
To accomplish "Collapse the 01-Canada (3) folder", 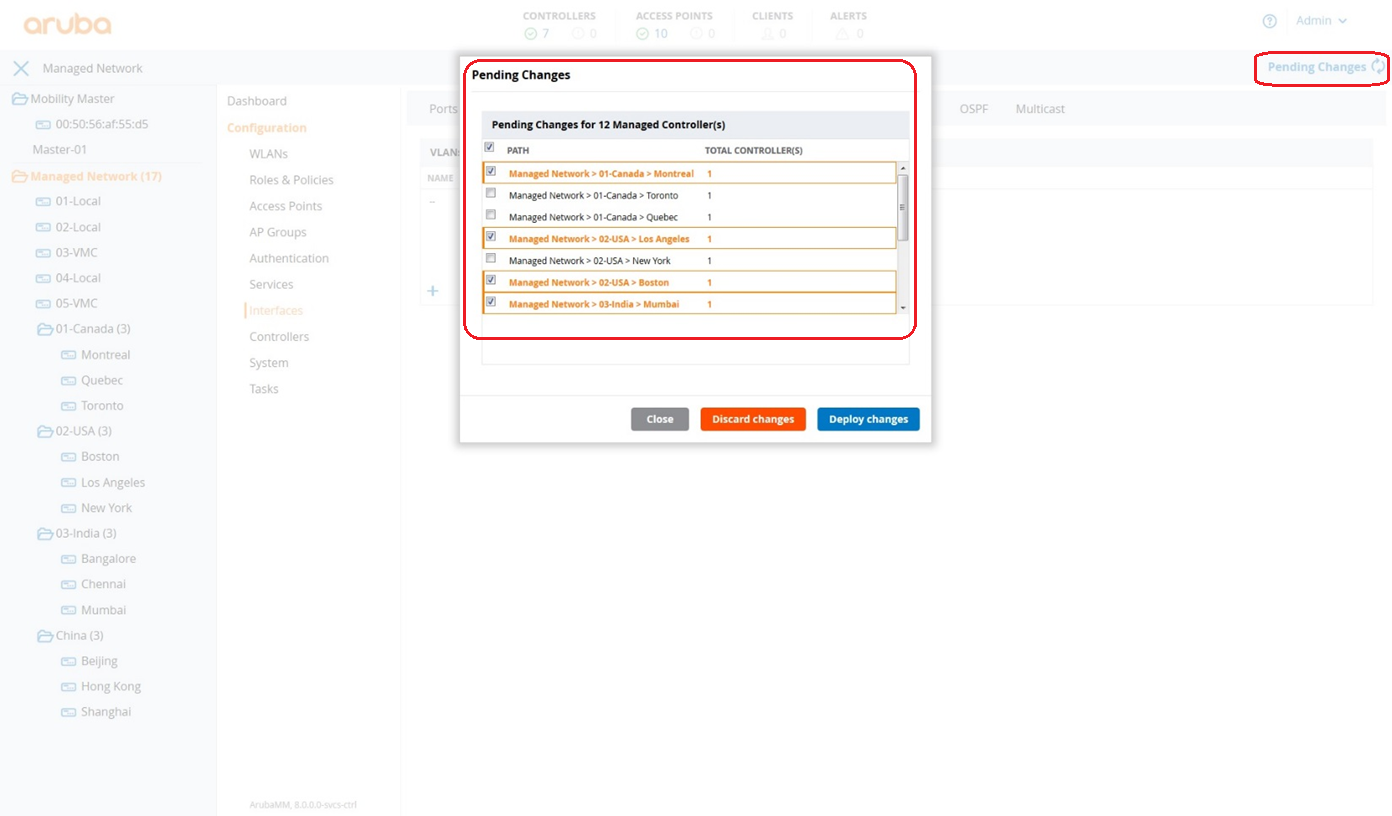I will point(44,329).
